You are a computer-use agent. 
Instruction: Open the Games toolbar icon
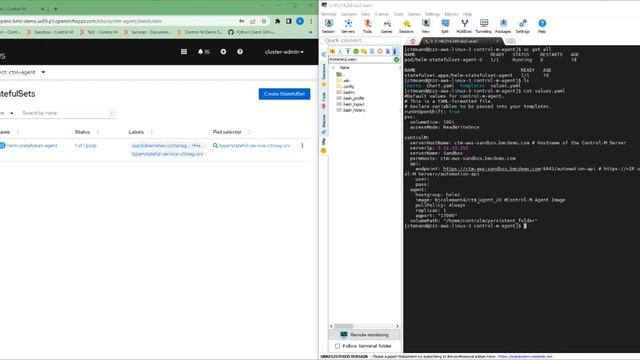click(x=387, y=26)
